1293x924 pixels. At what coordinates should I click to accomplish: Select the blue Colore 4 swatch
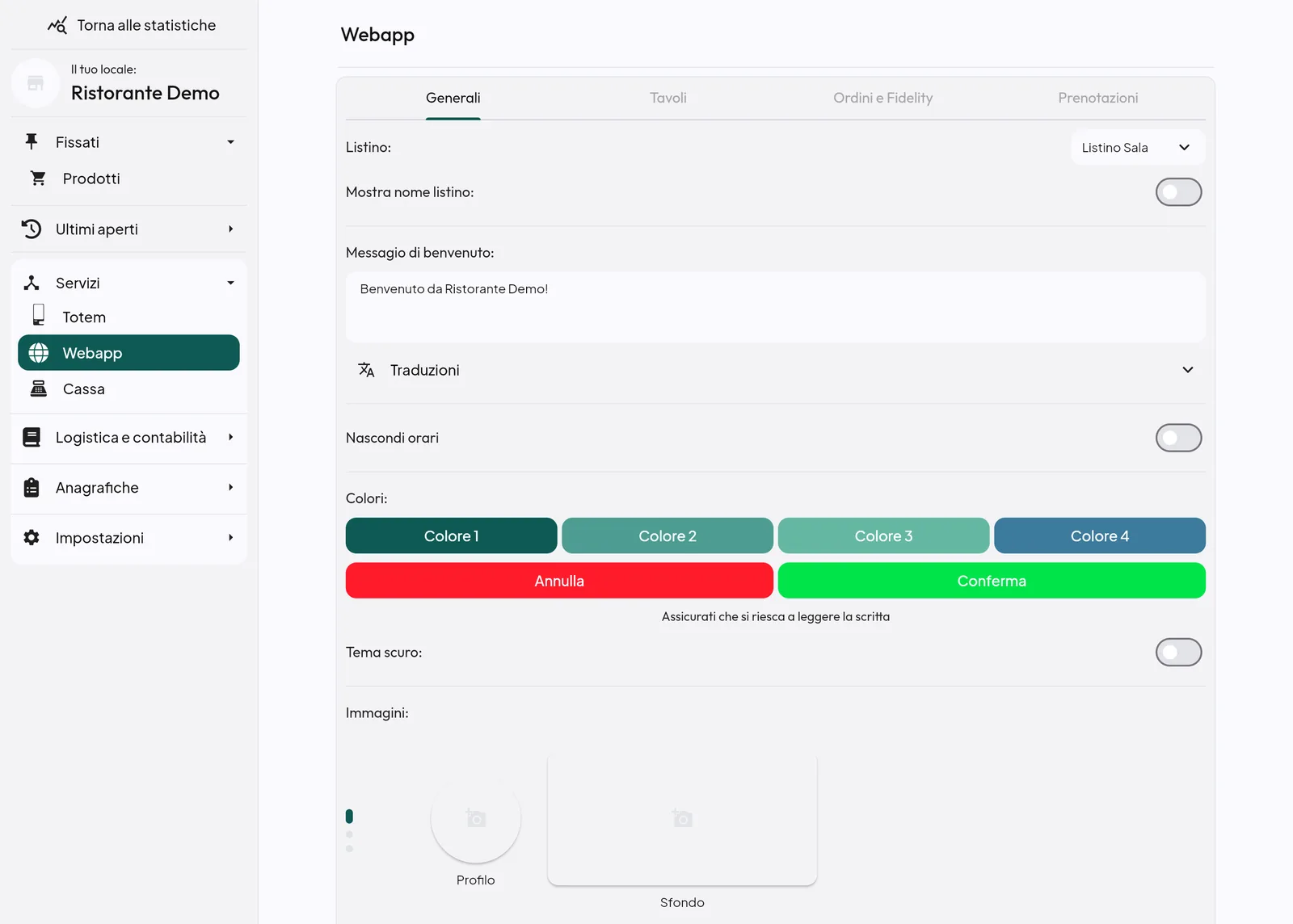coord(1100,535)
